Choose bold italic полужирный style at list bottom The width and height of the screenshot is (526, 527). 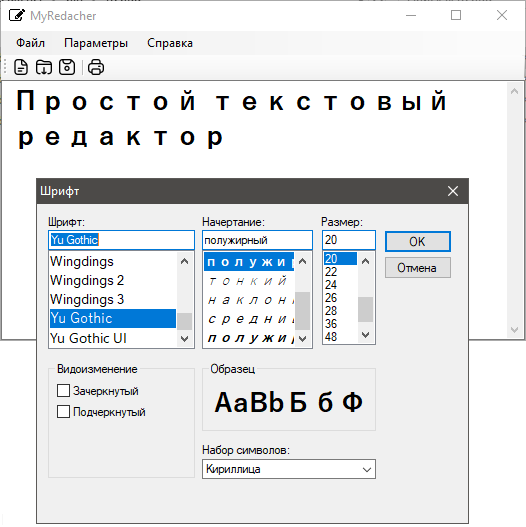[249, 338]
